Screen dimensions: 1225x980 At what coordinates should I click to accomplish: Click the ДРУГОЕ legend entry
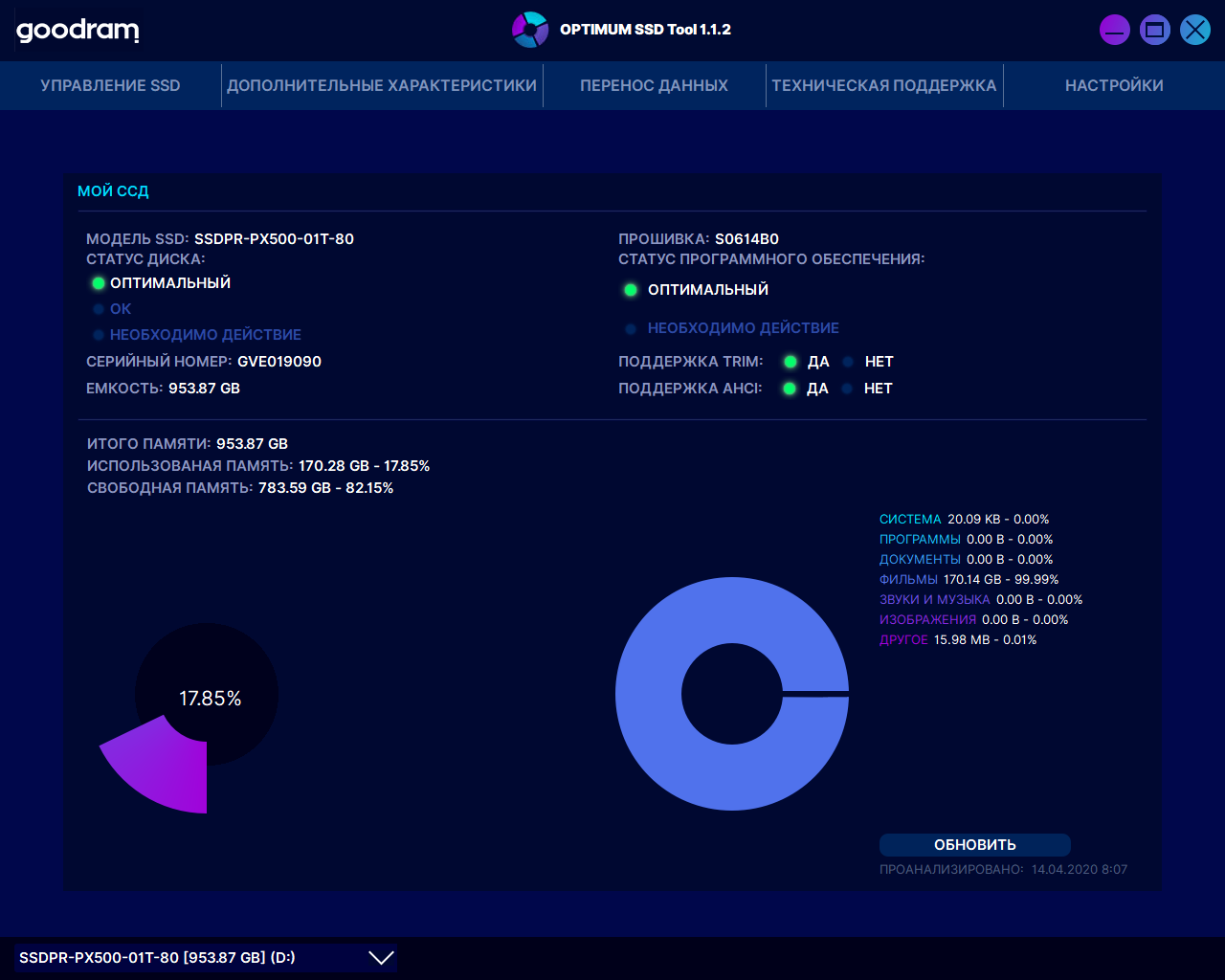[x=958, y=640]
